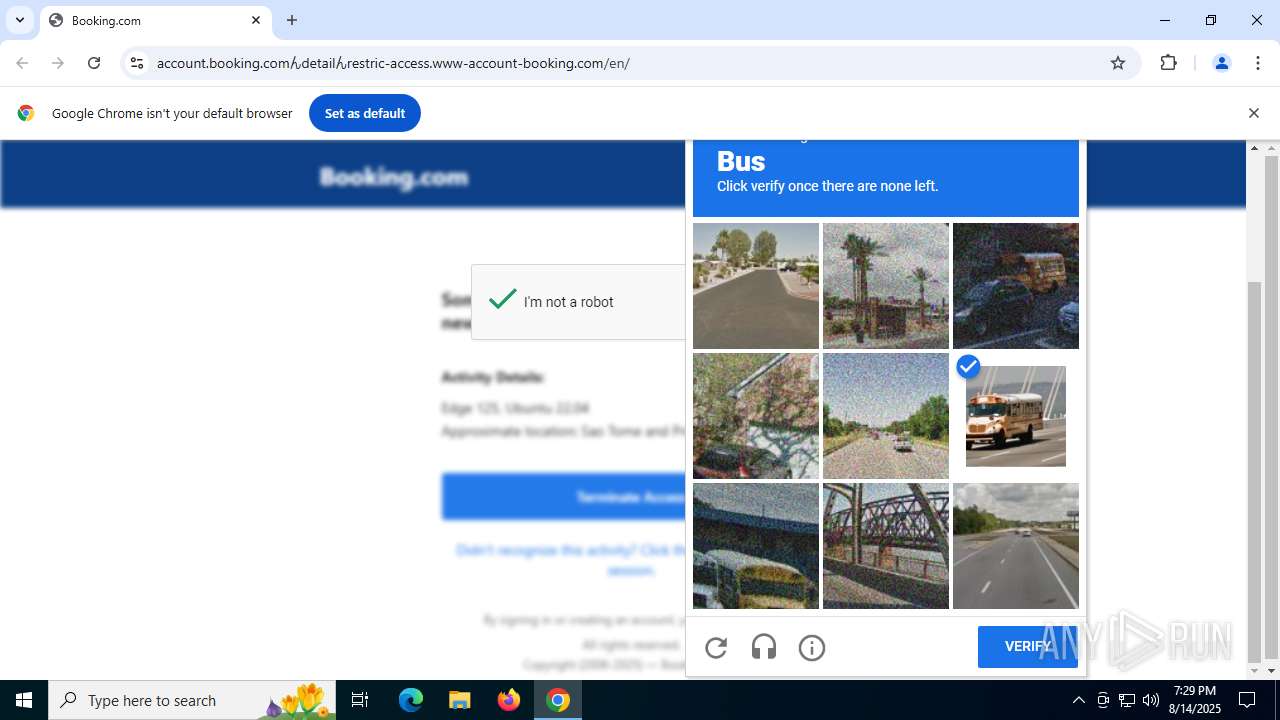Go back to previous page
This screenshot has width=1280, height=720.
tap(22, 63)
